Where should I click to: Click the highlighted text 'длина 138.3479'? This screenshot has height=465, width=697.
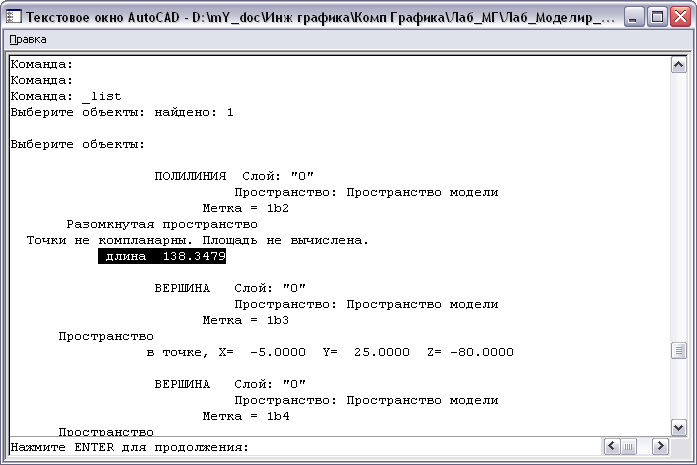coord(162,256)
